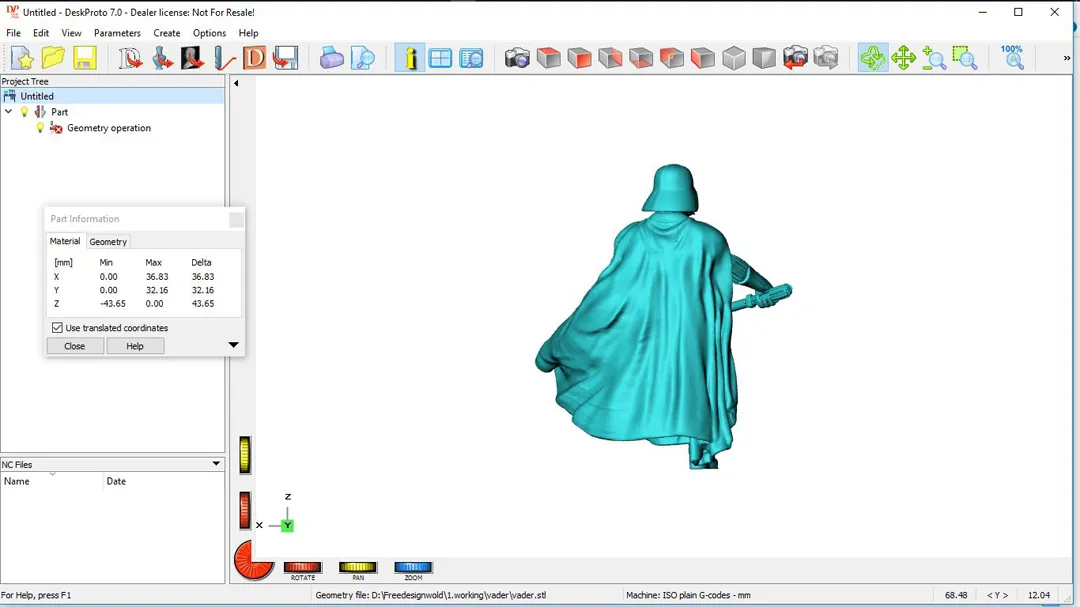Open a project with the yellow folder icon
The image size is (1080, 607).
[x=53, y=58]
